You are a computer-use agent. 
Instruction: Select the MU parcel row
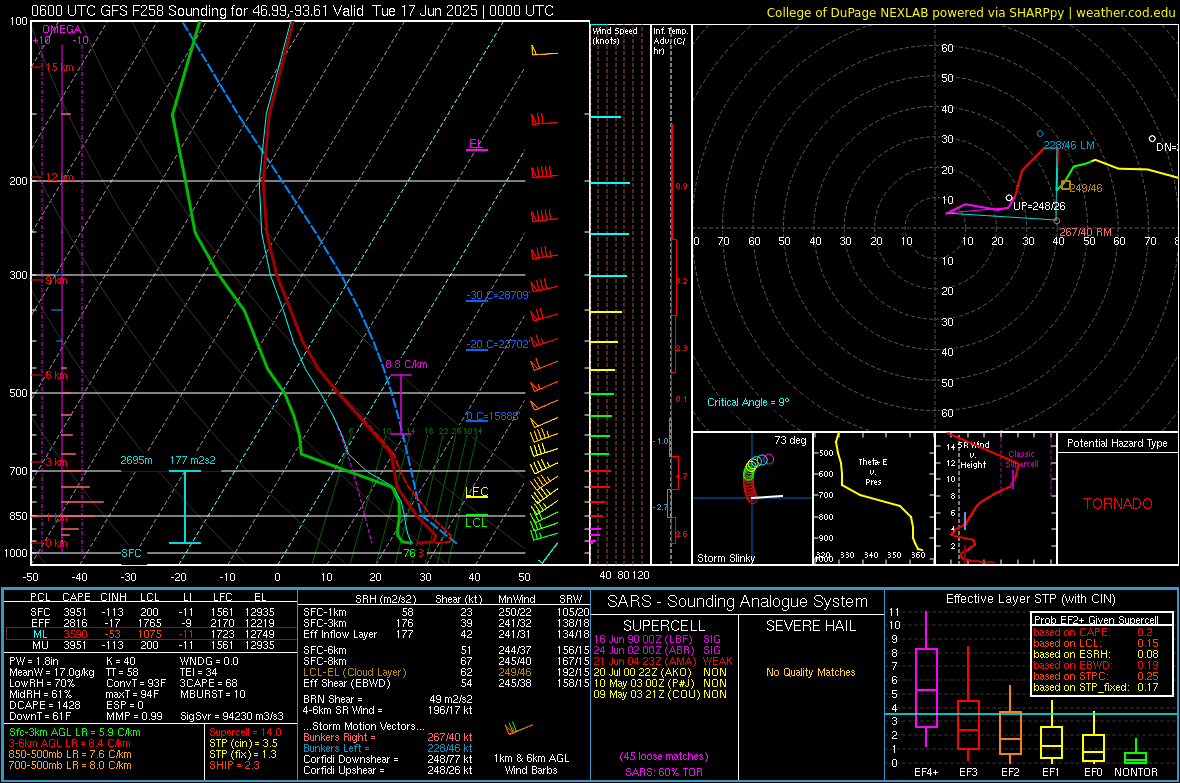[x=150, y=644]
